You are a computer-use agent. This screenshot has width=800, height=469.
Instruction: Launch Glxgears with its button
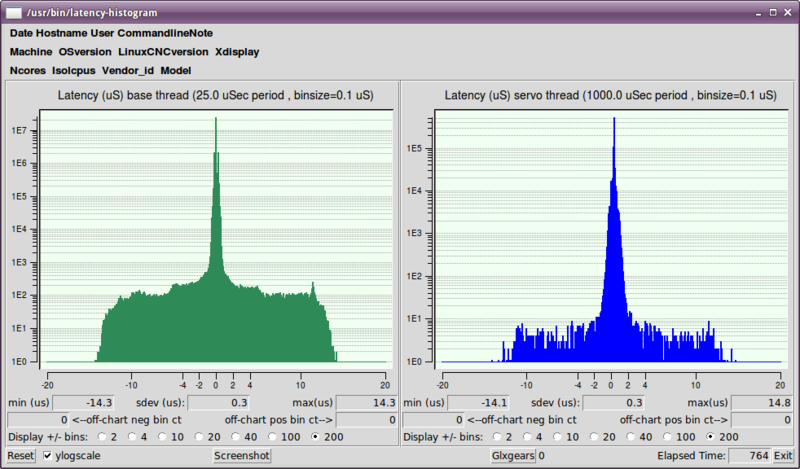pyautogui.click(x=514, y=456)
